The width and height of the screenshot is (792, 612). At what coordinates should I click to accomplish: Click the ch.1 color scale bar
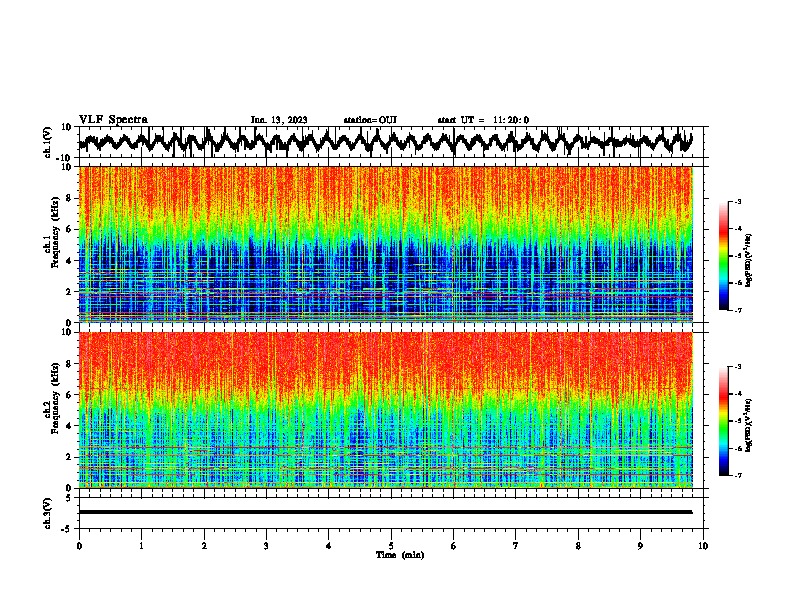723,256
